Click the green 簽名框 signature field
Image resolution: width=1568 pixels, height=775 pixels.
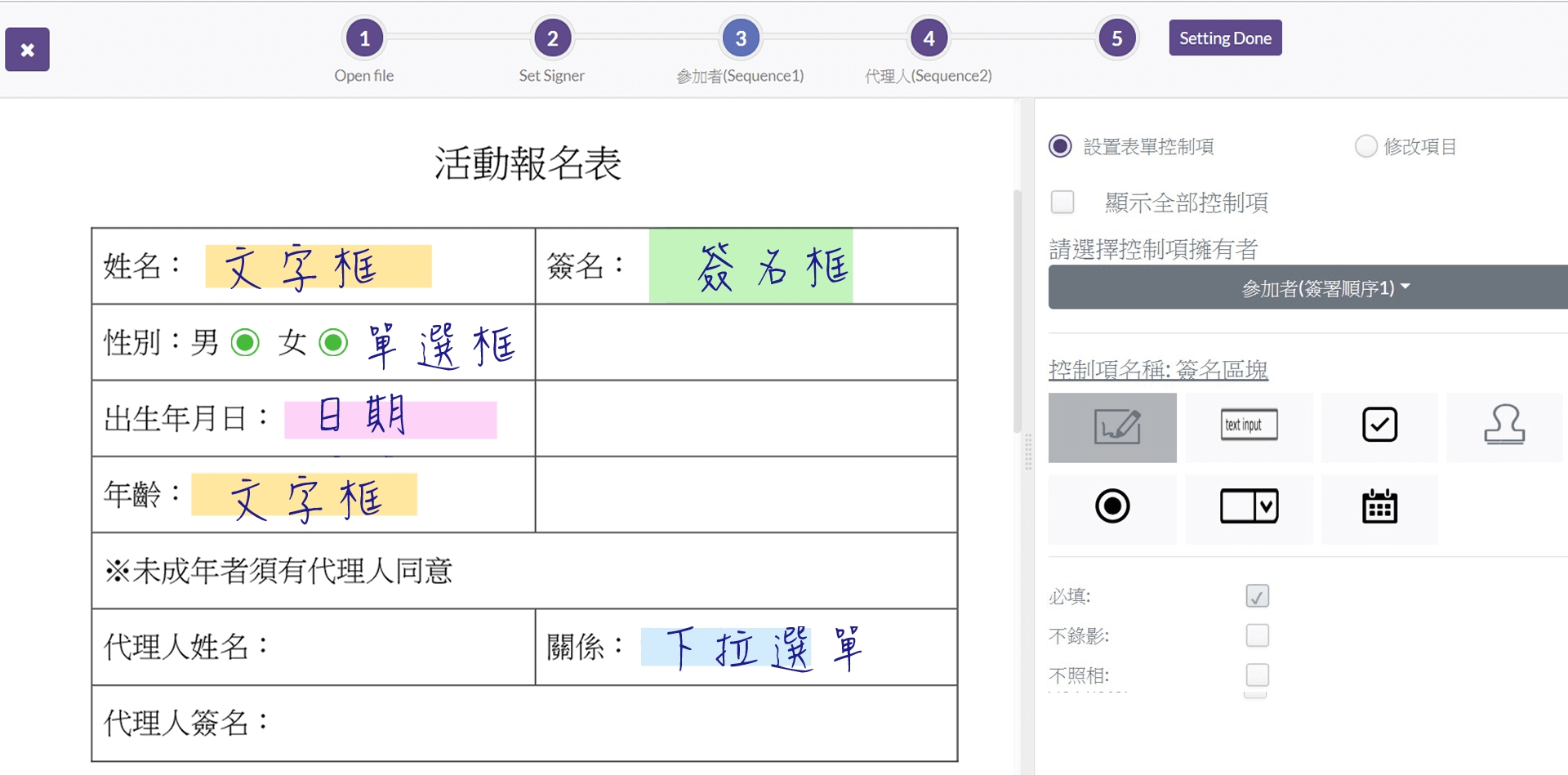coord(751,266)
